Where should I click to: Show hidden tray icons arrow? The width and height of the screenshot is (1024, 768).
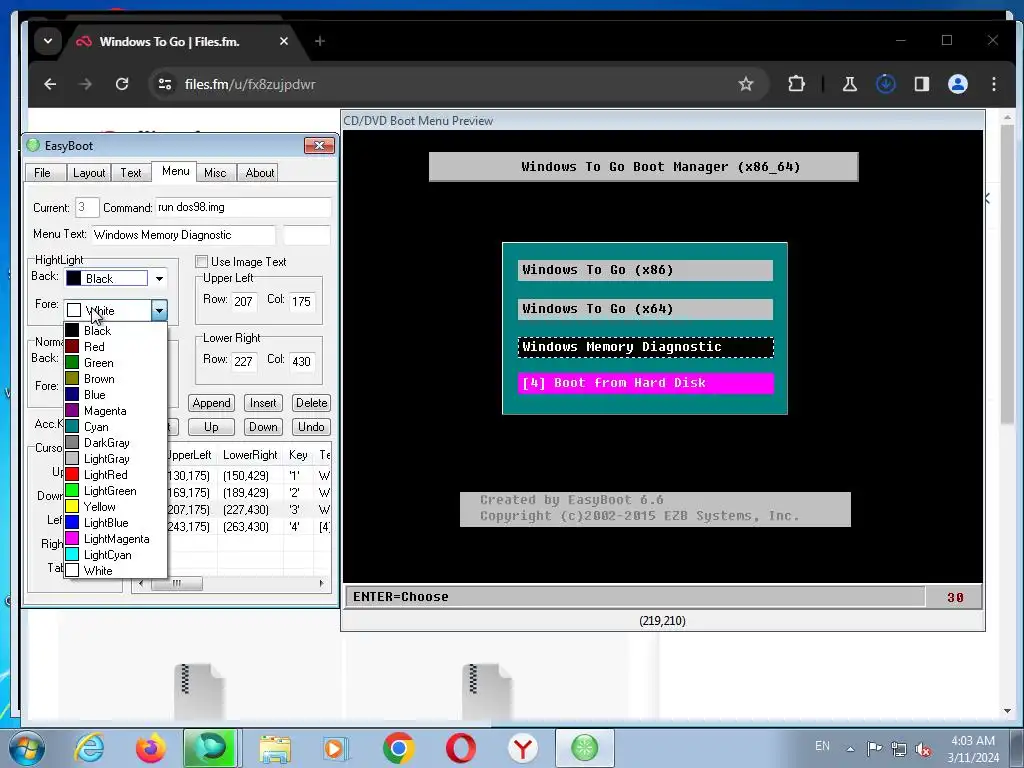[850, 749]
